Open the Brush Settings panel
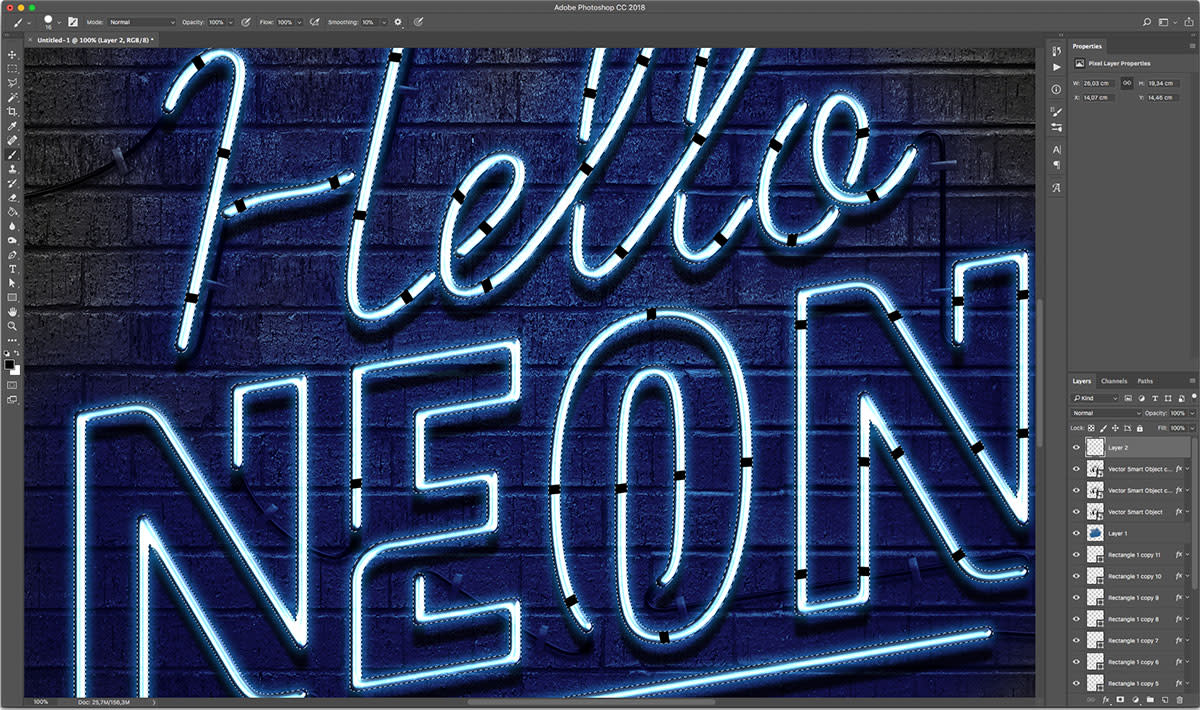 (73, 21)
